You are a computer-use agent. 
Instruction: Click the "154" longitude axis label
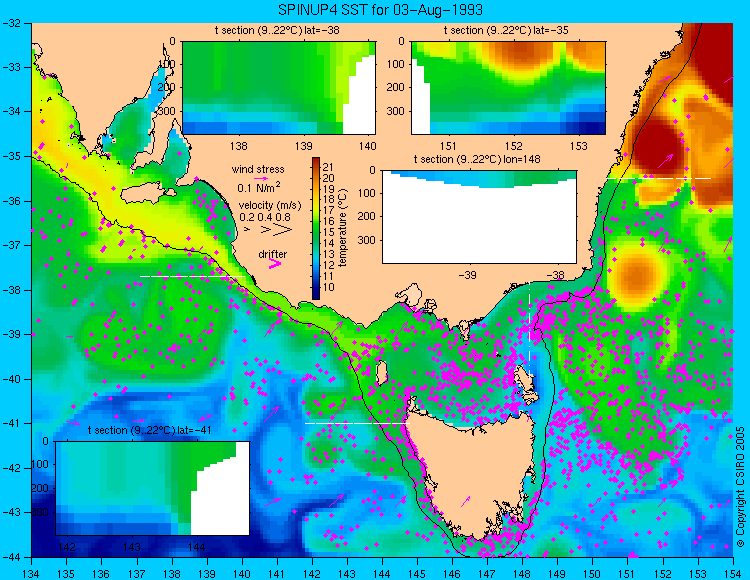[x=733, y=573]
